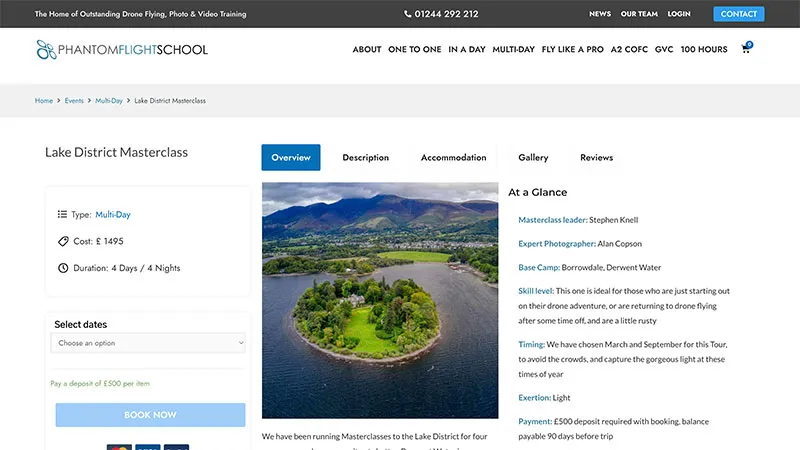Viewport: 800px width, 450px height.
Task: Show the Reviews tab
Action: pyautogui.click(x=596, y=158)
